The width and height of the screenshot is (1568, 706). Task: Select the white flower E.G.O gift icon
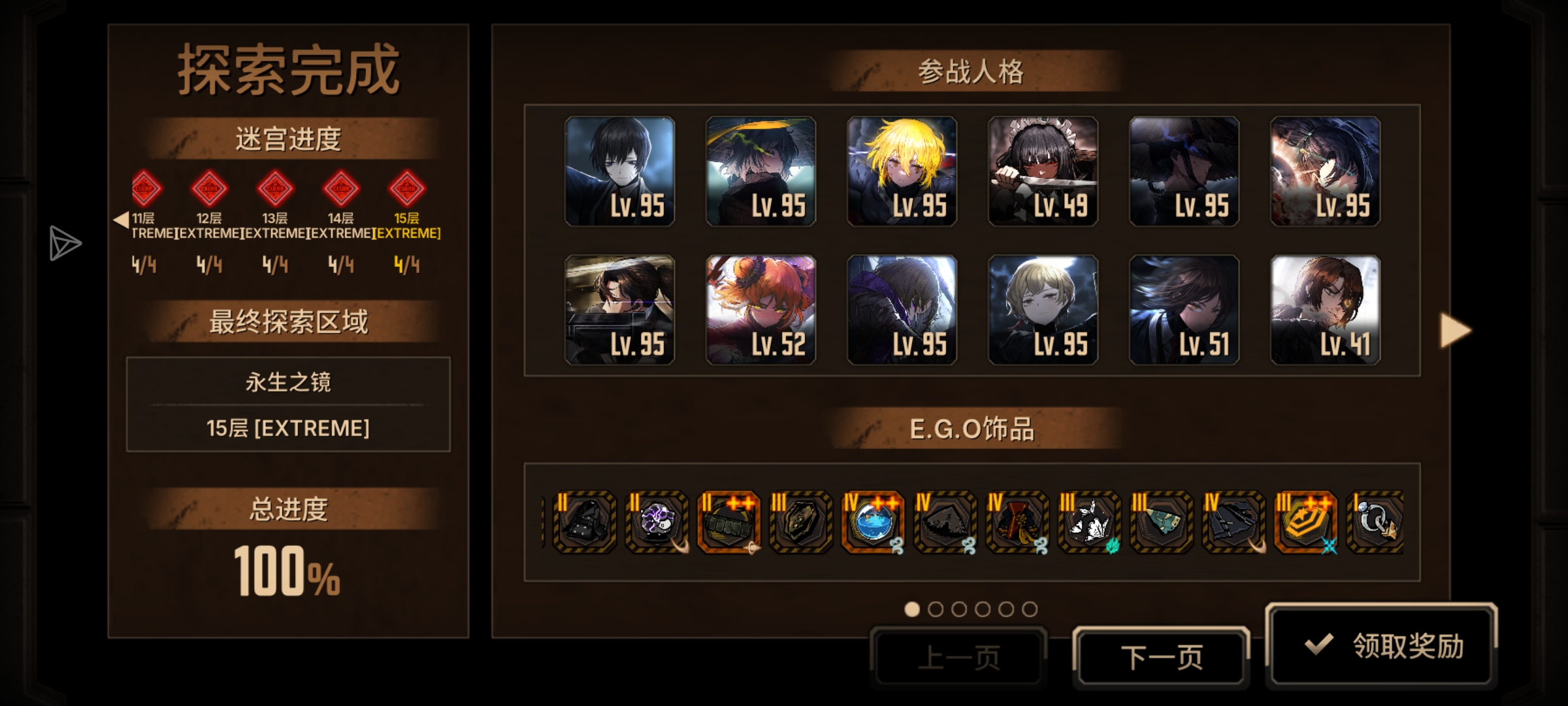pos(1089,522)
